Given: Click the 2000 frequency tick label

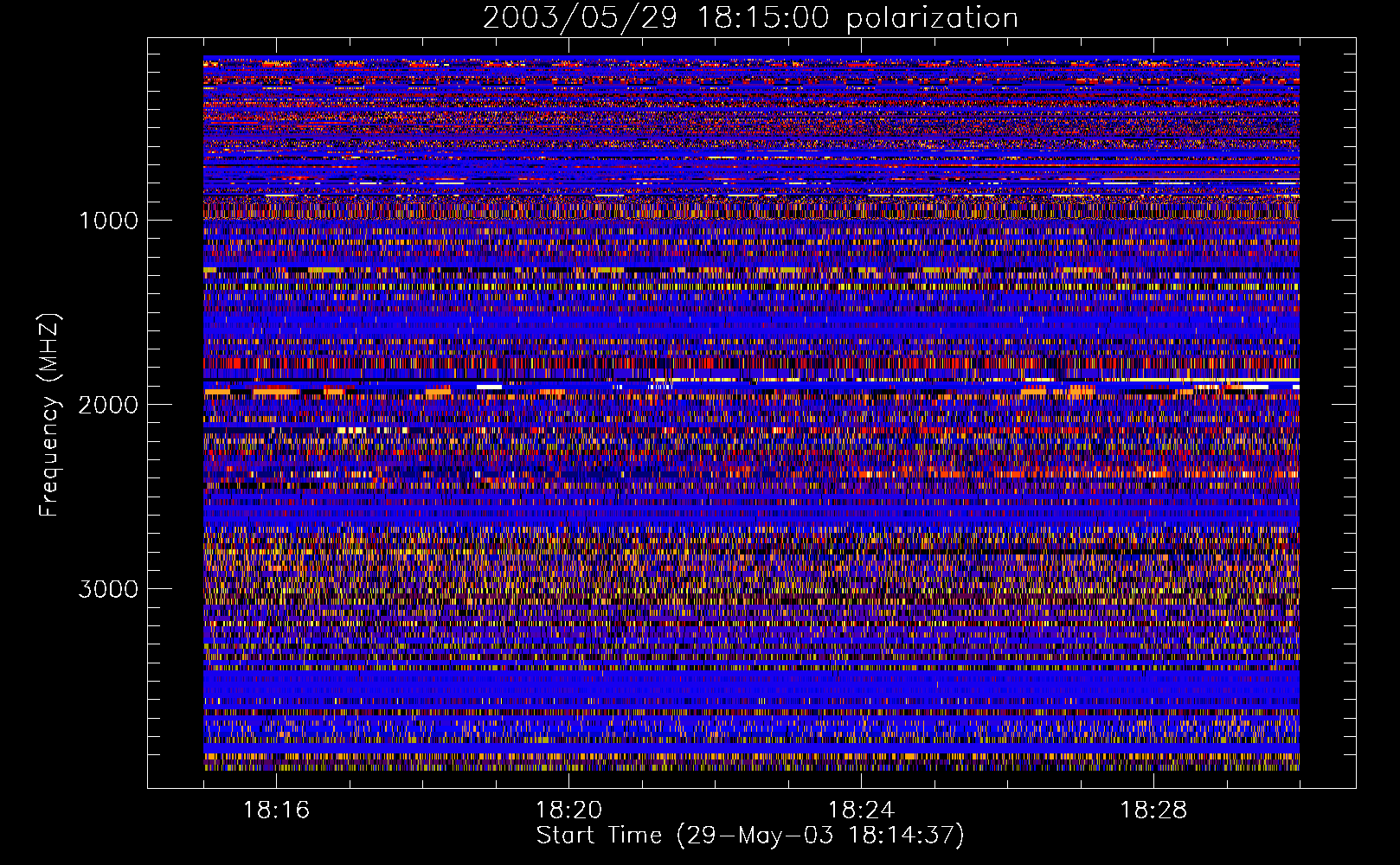Looking at the screenshot, I should pyautogui.click(x=108, y=405).
